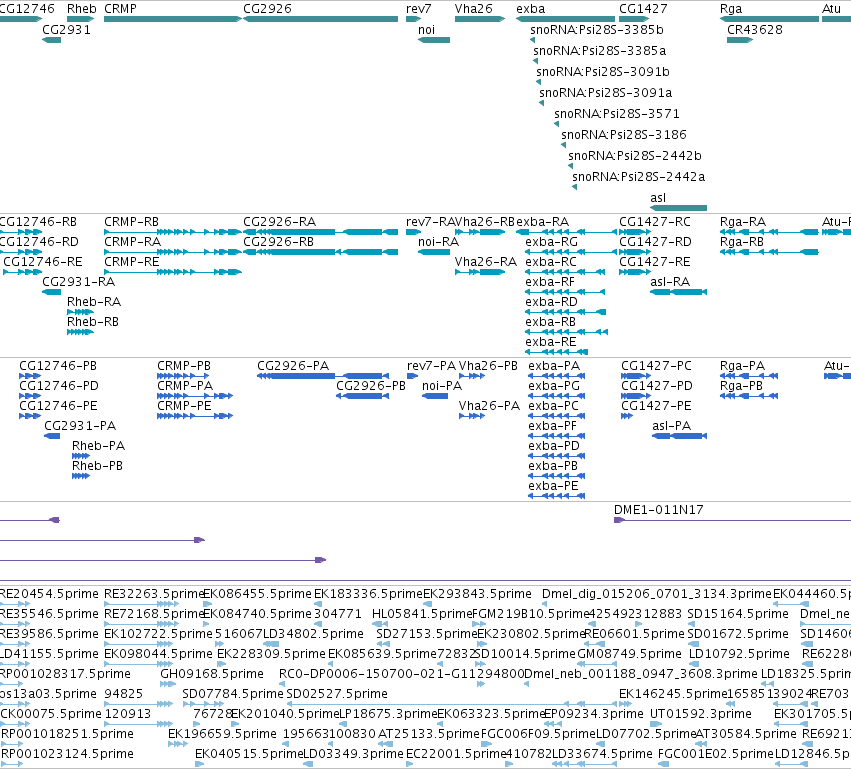Click snoRNA:Psi28S-3571 label
The height and width of the screenshot is (769, 851).
coord(617,114)
